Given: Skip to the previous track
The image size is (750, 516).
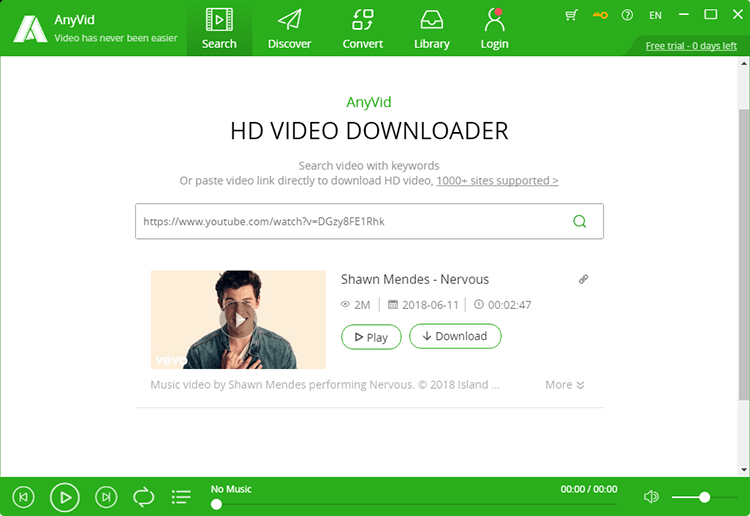Looking at the screenshot, I should pos(23,497).
